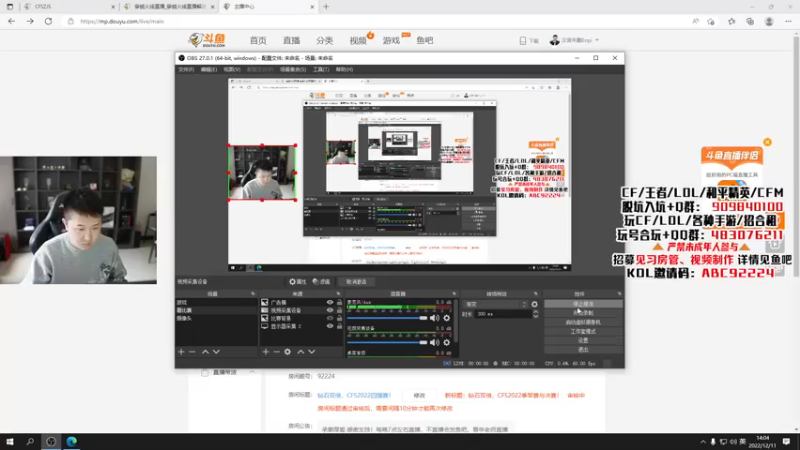Click the audio mixer vertical scrollbar
This screenshot has width=800, height=450.
pos(455,321)
